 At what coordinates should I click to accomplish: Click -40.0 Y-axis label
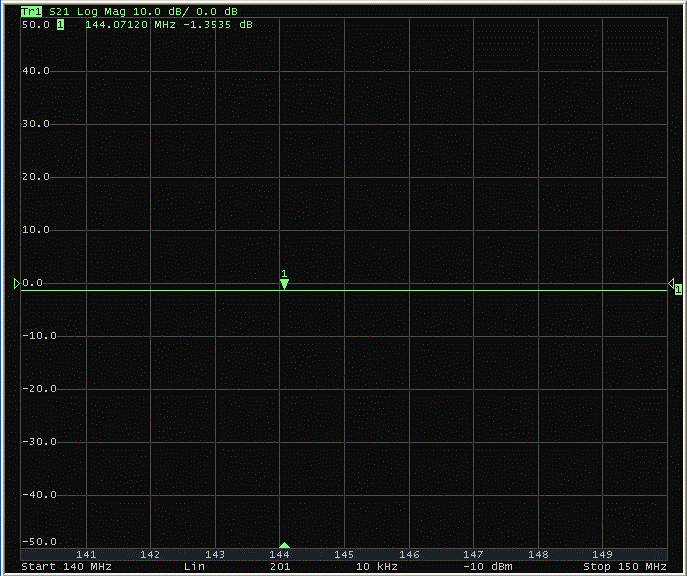tap(39, 495)
